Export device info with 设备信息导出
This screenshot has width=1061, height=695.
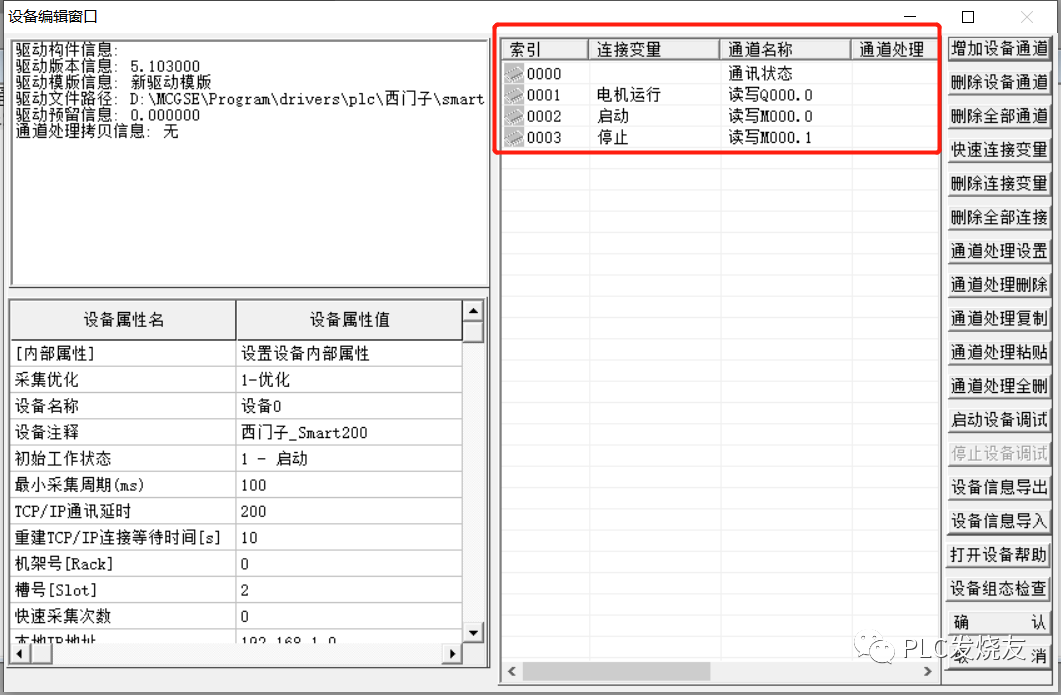pos(999,487)
